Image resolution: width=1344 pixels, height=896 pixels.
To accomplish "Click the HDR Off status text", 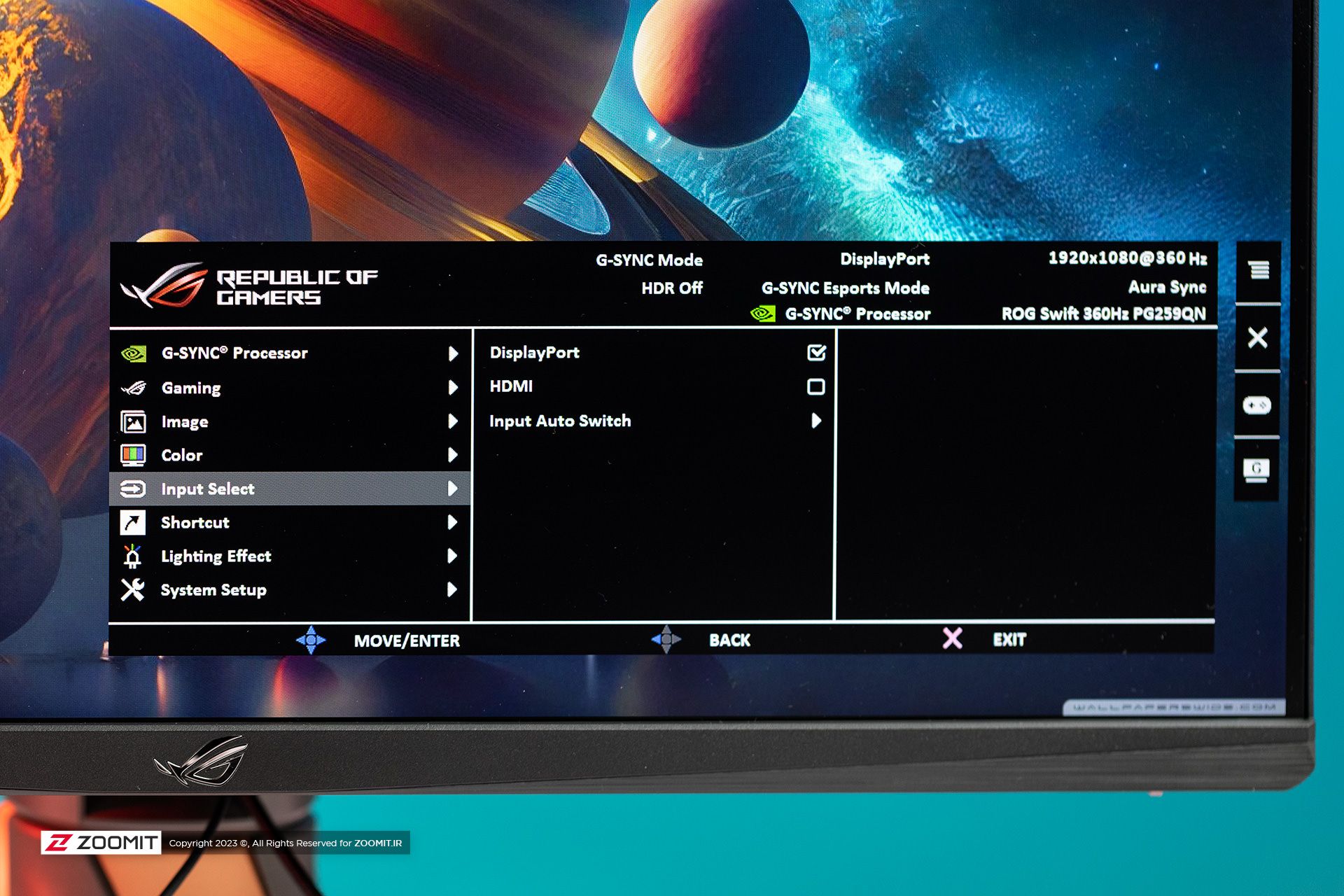I will click(x=672, y=288).
